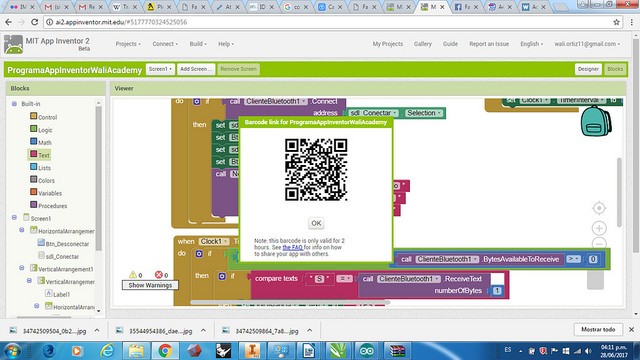Select Label1 in component tree
Image resolution: width=640 pixels, height=360 pixels.
click(58, 294)
